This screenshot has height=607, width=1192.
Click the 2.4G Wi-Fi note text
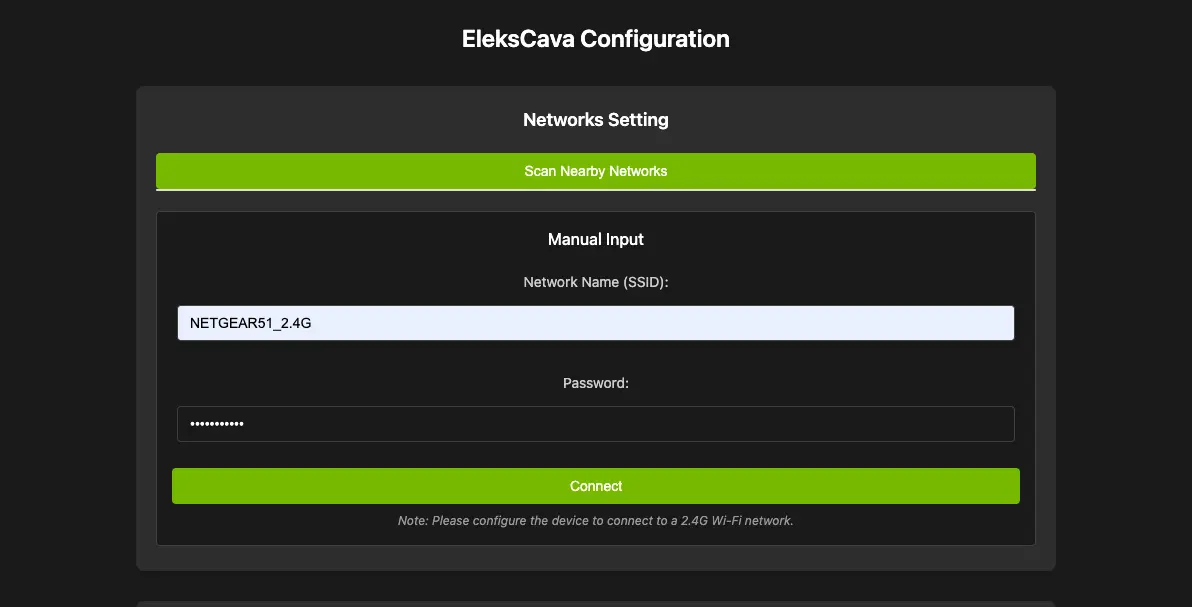(x=595, y=520)
